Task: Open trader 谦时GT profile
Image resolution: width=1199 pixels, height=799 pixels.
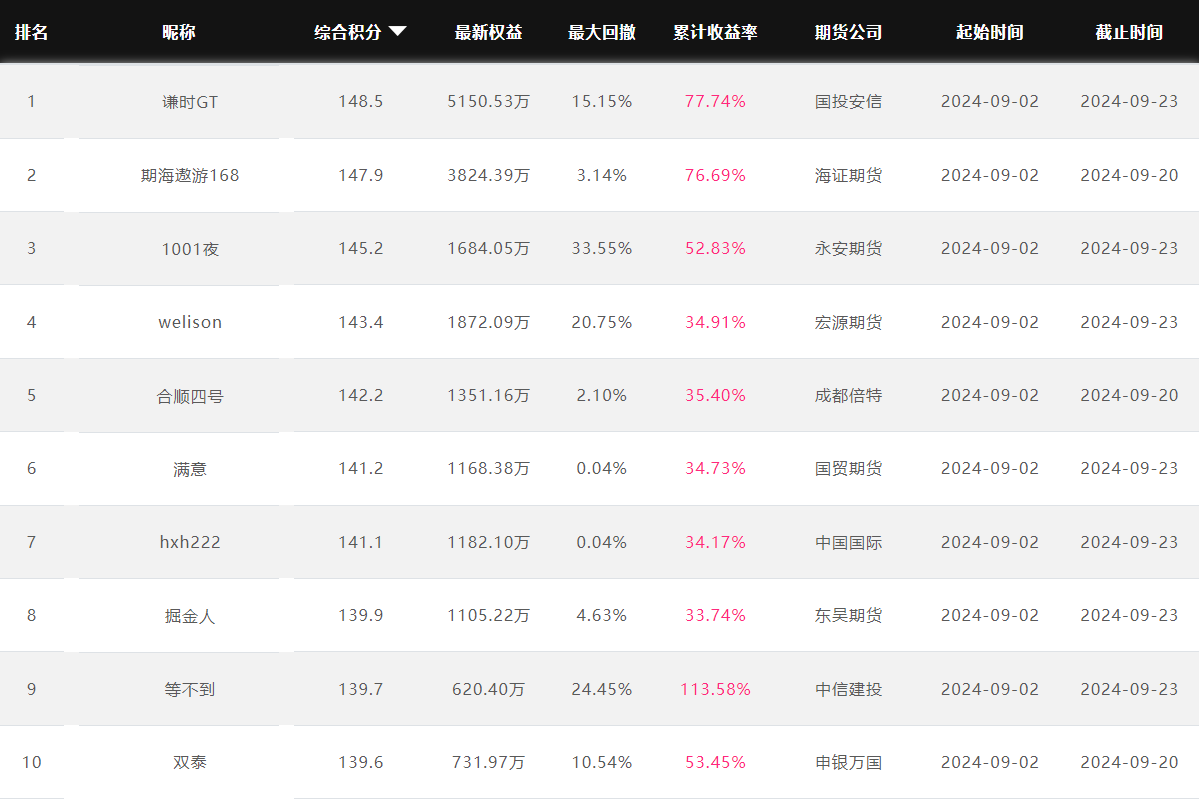Action: [190, 102]
